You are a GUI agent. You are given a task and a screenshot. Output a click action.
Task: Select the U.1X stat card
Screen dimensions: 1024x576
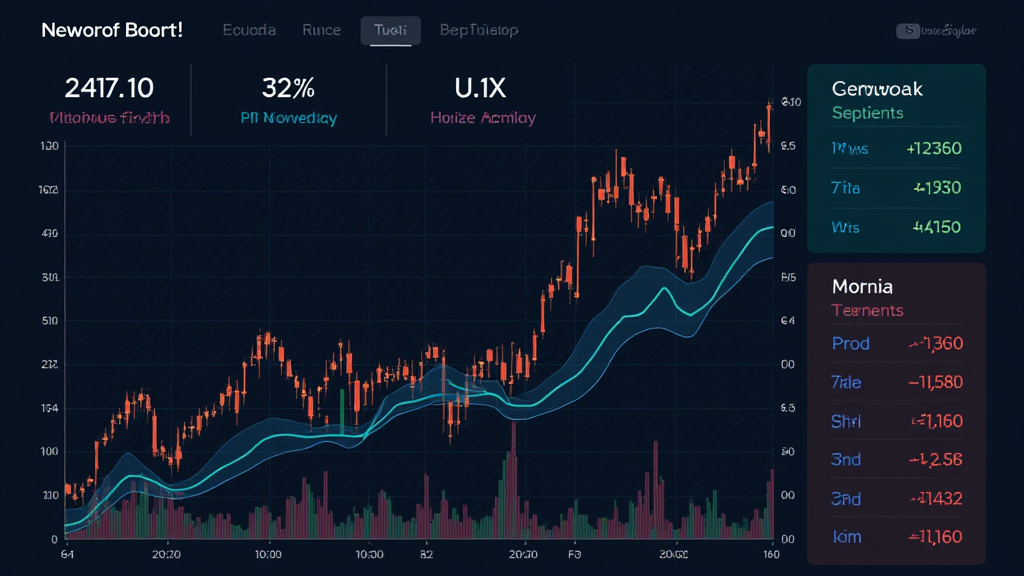483,100
